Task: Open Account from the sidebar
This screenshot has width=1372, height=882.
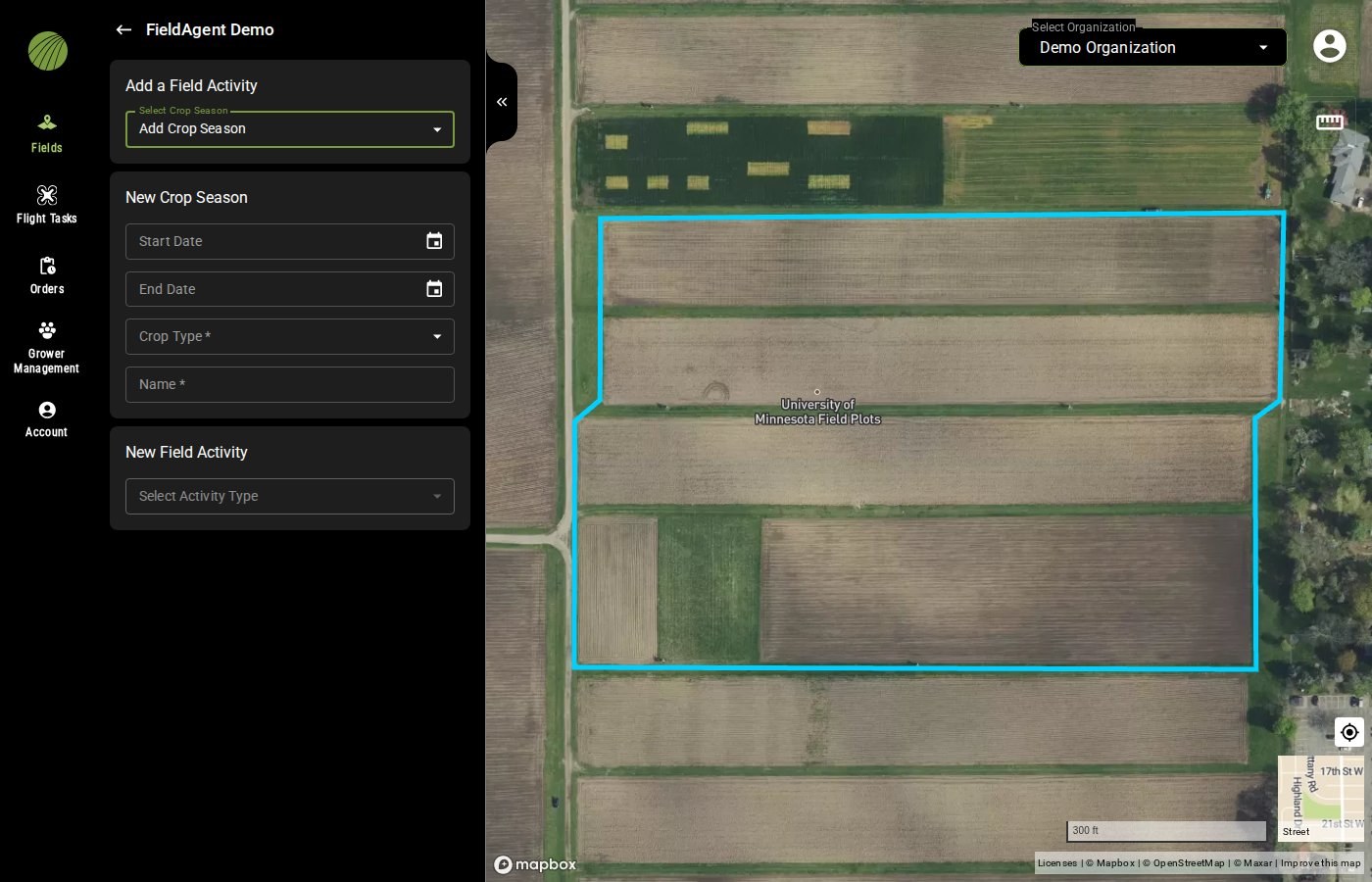Action: tap(46, 419)
